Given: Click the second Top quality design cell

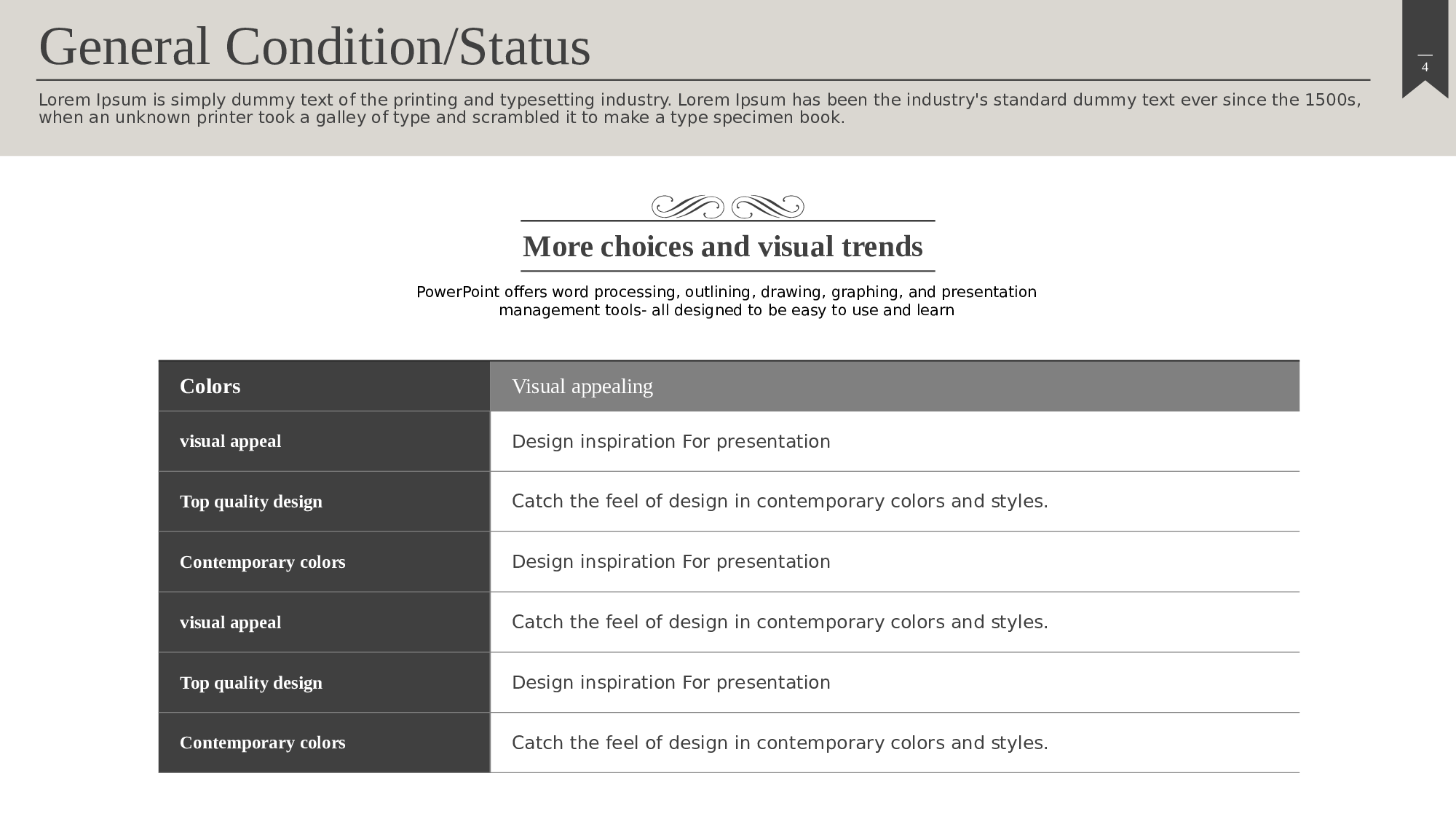Looking at the screenshot, I should [324, 683].
